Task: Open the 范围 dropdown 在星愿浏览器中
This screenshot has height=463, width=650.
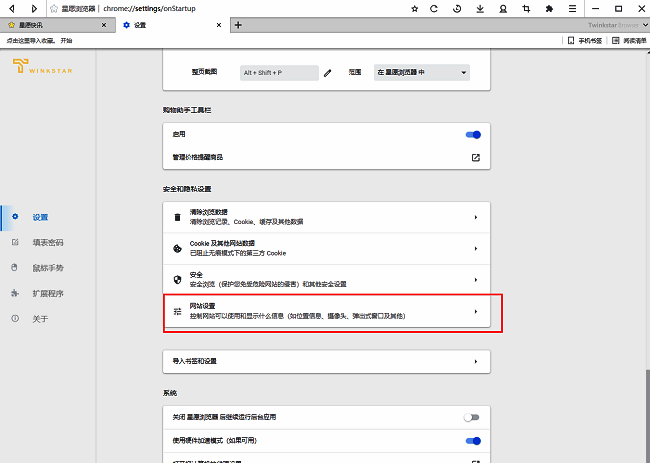Action: pyautogui.click(x=422, y=73)
